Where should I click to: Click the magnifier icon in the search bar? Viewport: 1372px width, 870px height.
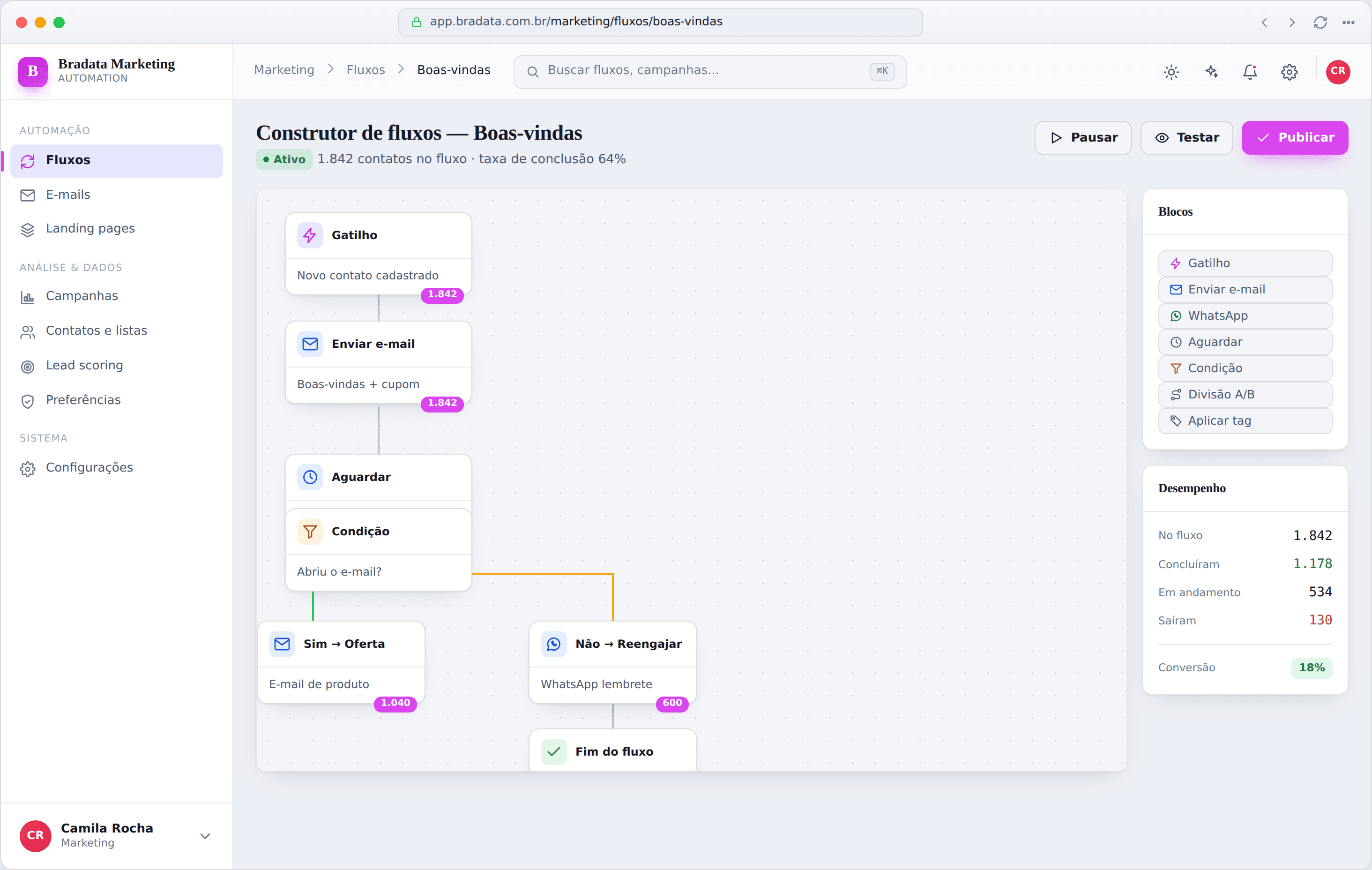point(533,71)
